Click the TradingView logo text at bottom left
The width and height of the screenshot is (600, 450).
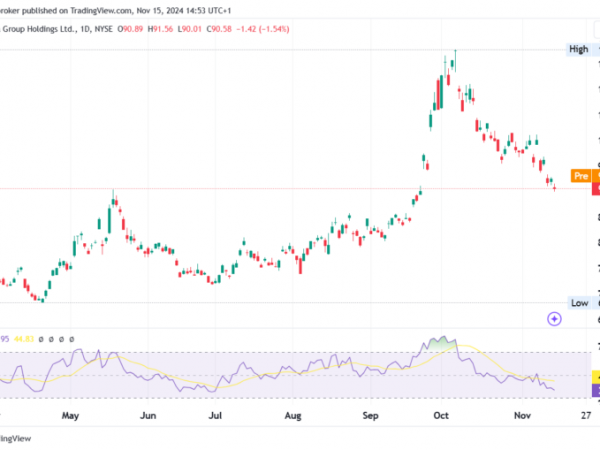pos(14,438)
